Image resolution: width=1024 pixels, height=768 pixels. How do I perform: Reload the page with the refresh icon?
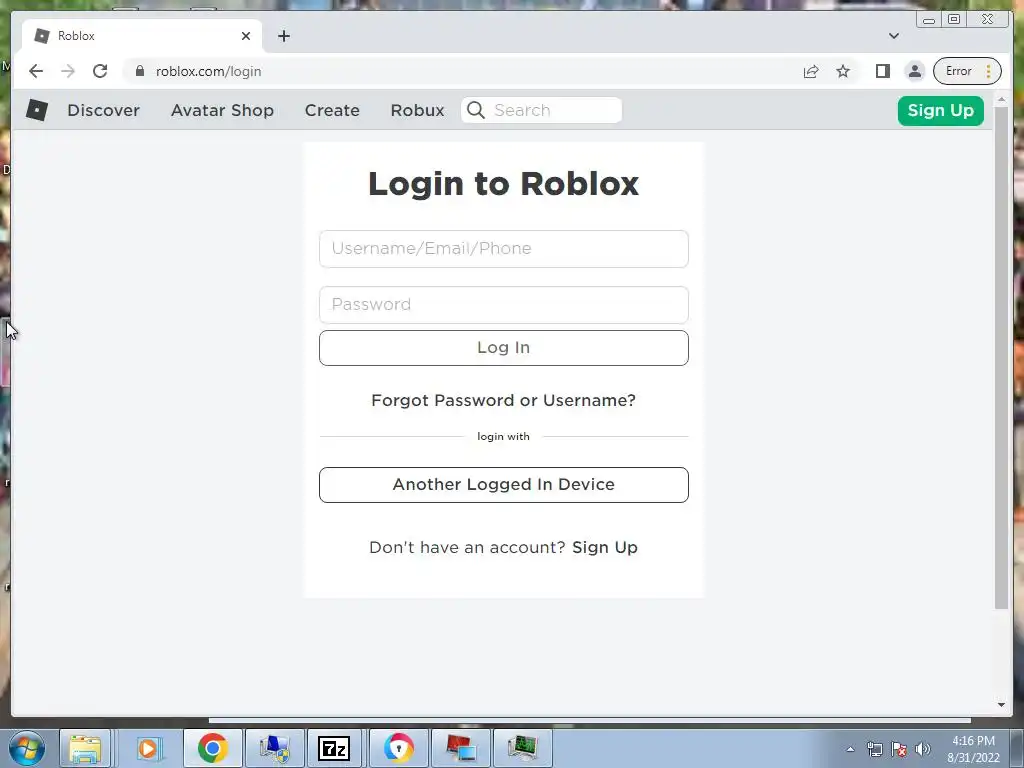point(100,71)
